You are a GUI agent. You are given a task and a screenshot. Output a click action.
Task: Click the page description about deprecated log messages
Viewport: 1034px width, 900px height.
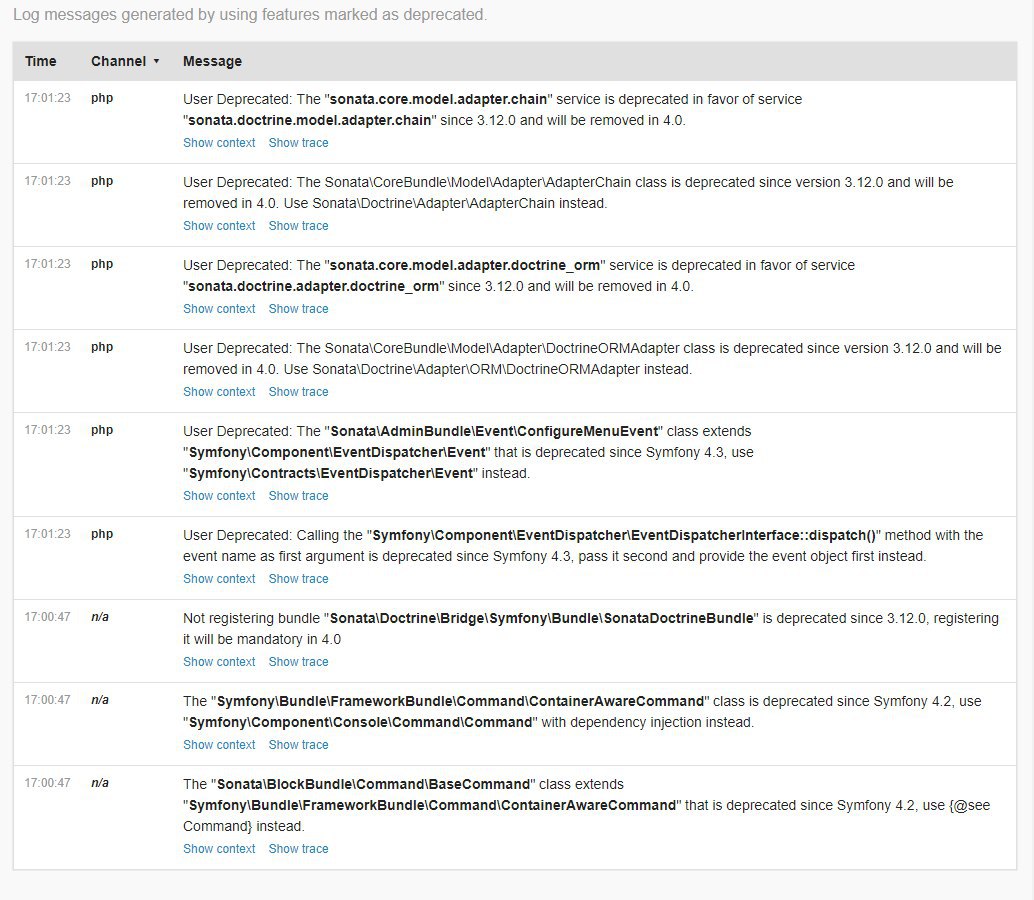coord(250,15)
